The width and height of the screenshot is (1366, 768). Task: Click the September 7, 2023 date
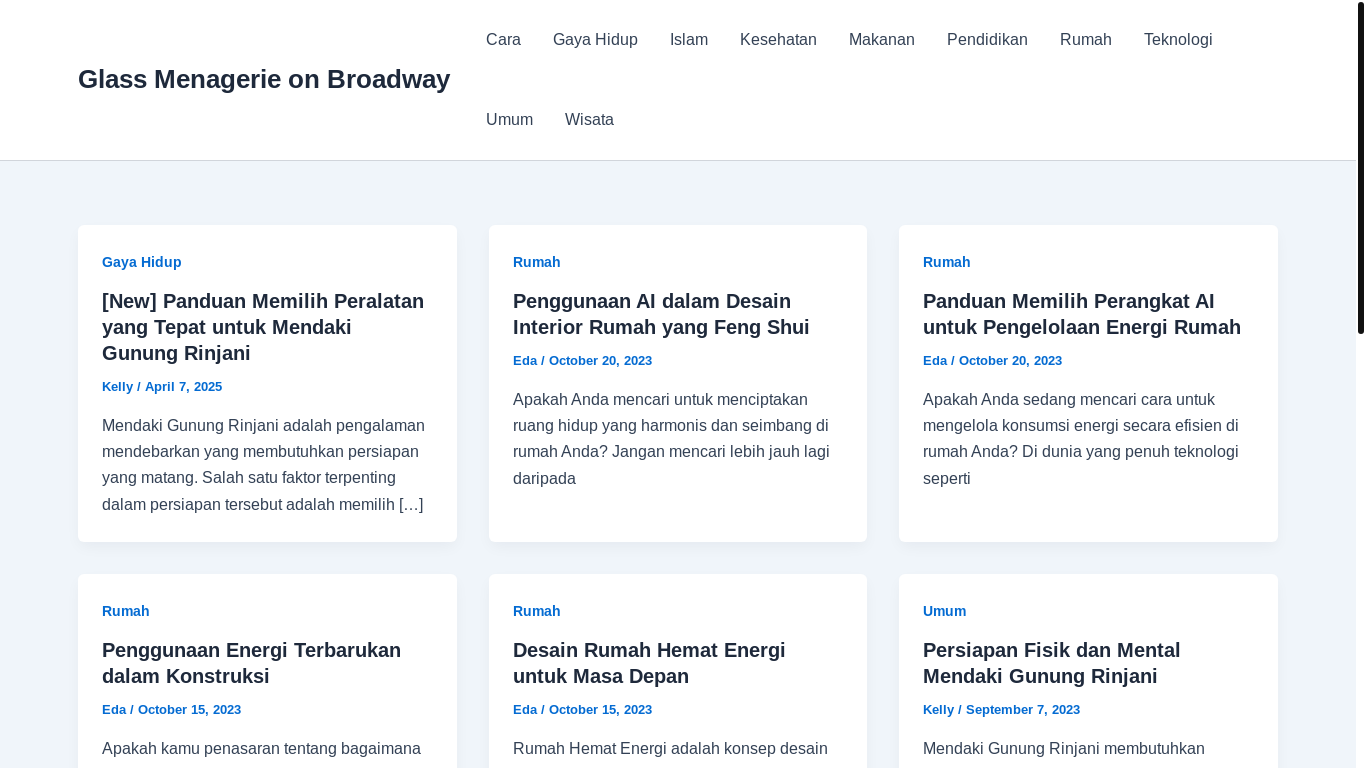click(x=1023, y=710)
